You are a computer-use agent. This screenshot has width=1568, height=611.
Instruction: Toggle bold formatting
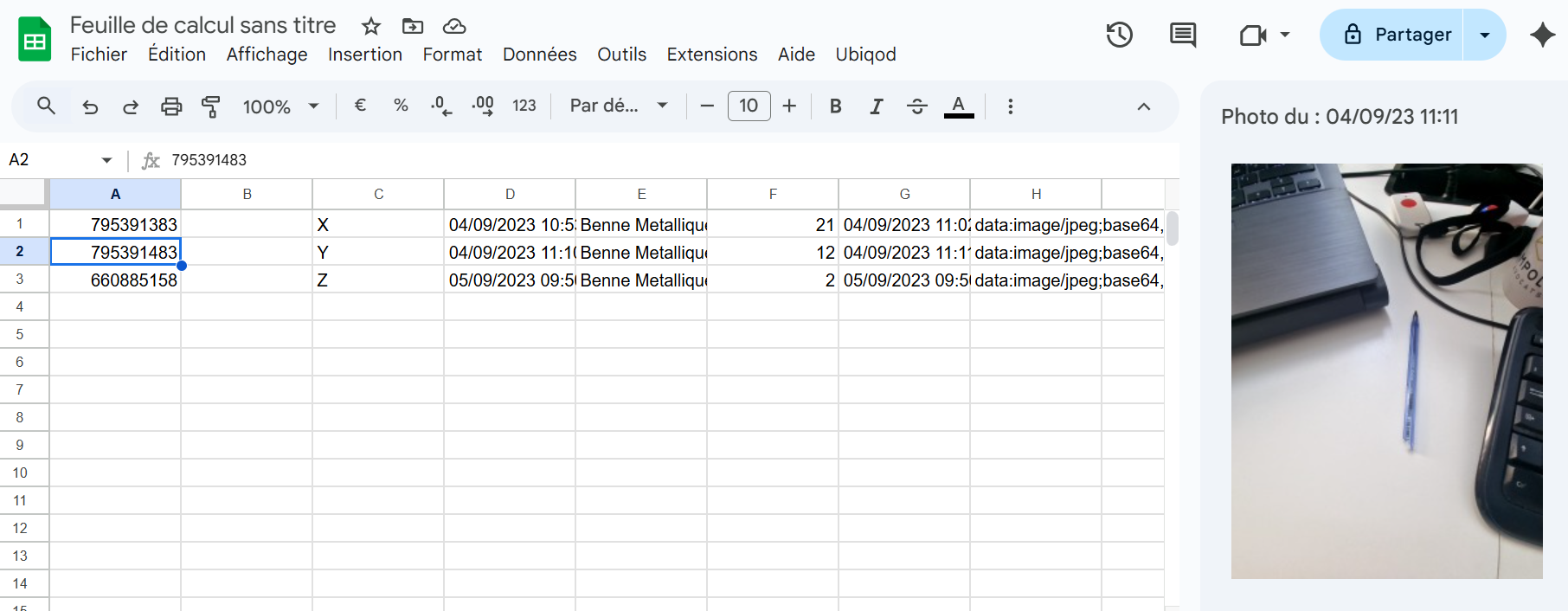coord(835,106)
